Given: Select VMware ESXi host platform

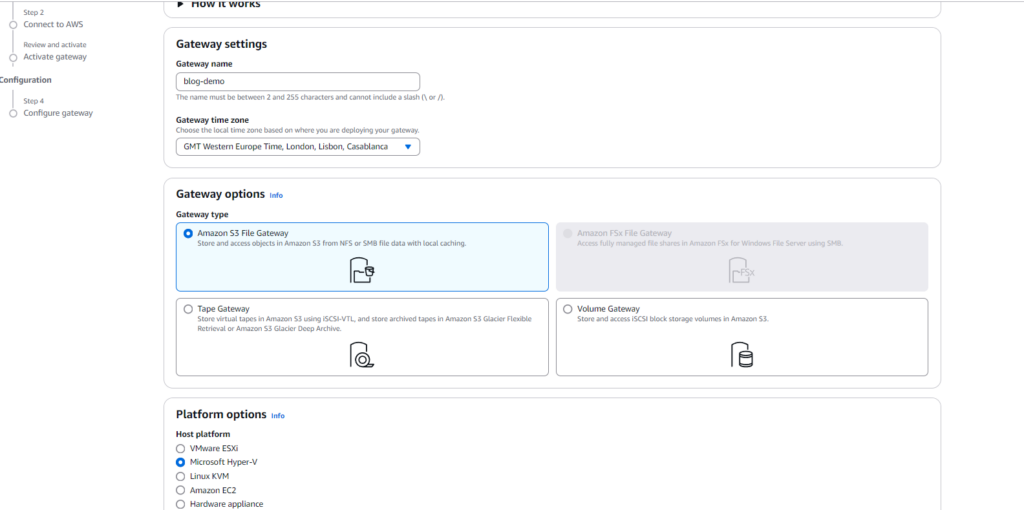Looking at the screenshot, I should 181,449.
